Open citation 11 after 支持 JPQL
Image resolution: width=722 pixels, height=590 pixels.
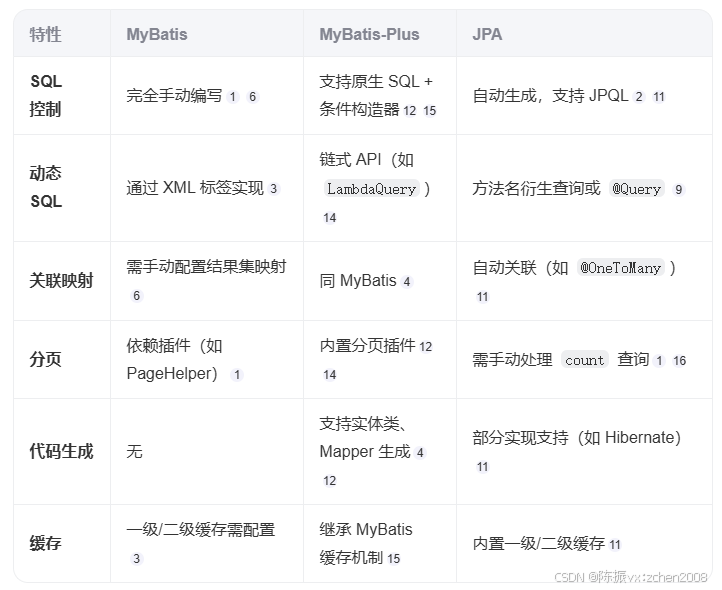[x=659, y=97]
